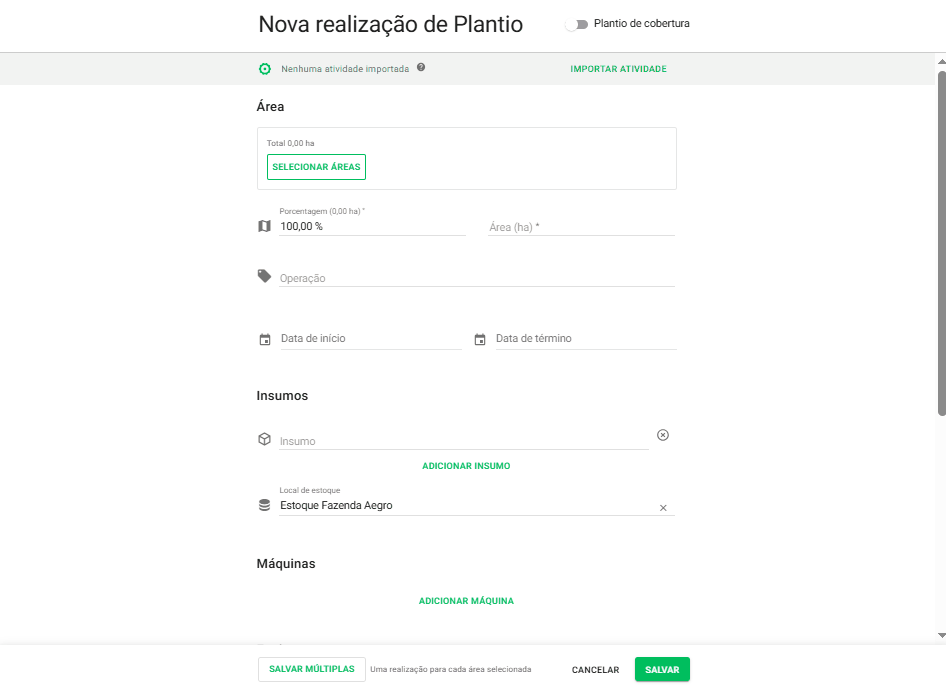Open the calendar icon for Data de início
Viewport: 946px width, 690px height.
[264, 338]
